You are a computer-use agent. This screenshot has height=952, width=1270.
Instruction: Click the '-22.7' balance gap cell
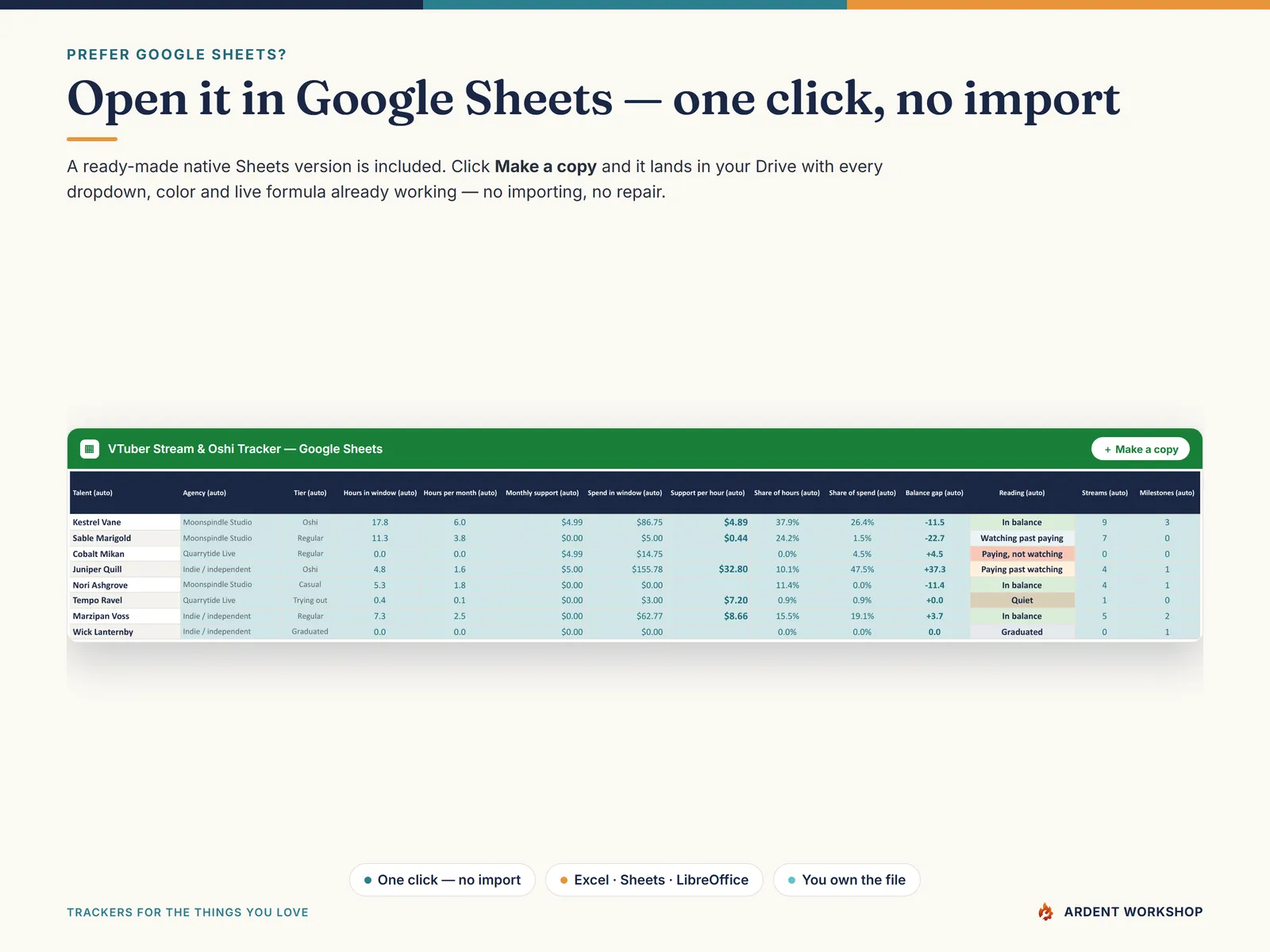pyautogui.click(x=935, y=538)
